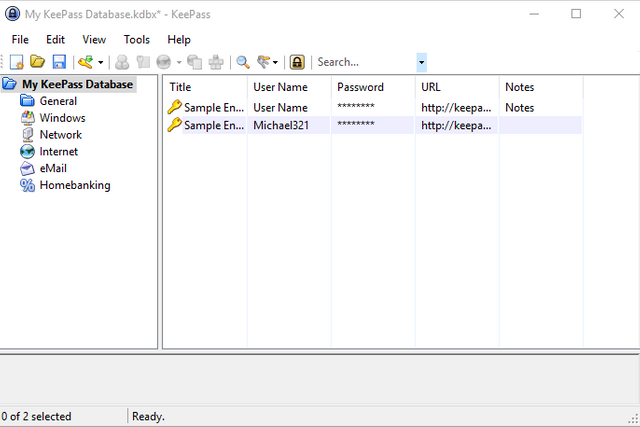The image size is (640, 427).
Task: Click the Show Entries keys icon
Action: (264, 62)
